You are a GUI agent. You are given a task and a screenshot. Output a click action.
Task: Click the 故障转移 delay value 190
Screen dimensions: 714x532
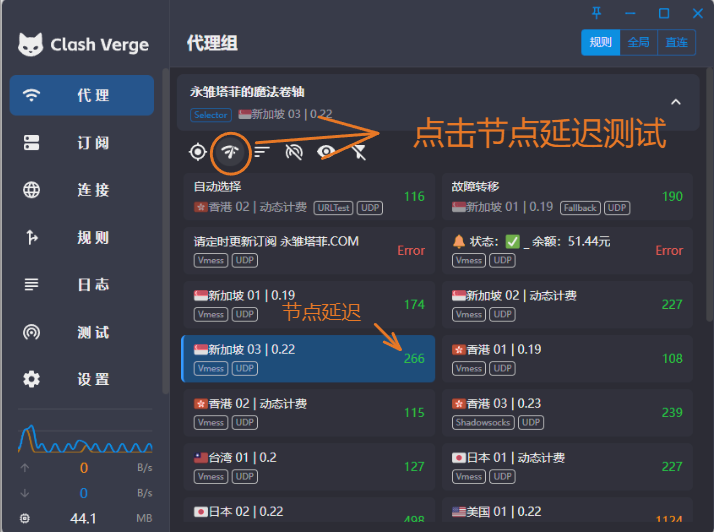coord(672,196)
